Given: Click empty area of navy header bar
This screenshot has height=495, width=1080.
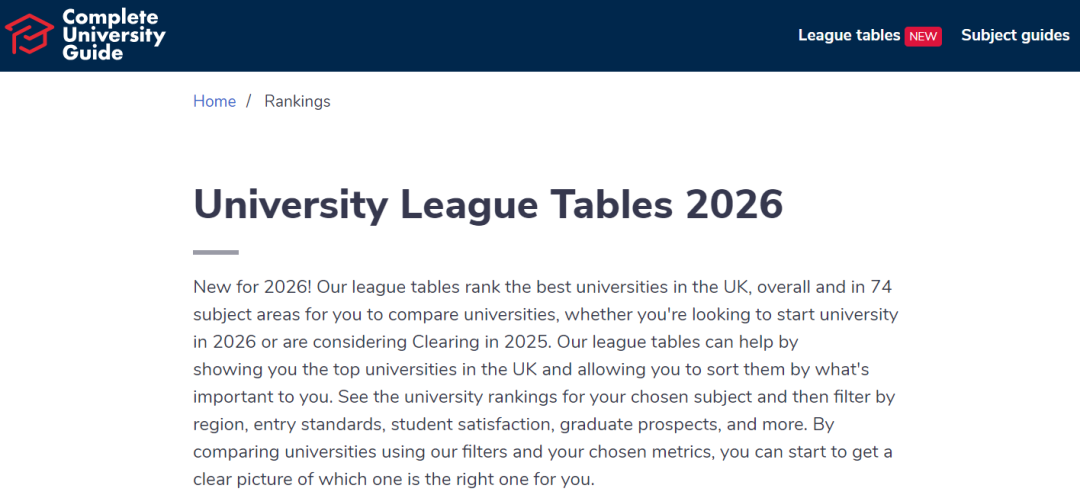Looking at the screenshot, I should pyautogui.click(x=500, y=35).
